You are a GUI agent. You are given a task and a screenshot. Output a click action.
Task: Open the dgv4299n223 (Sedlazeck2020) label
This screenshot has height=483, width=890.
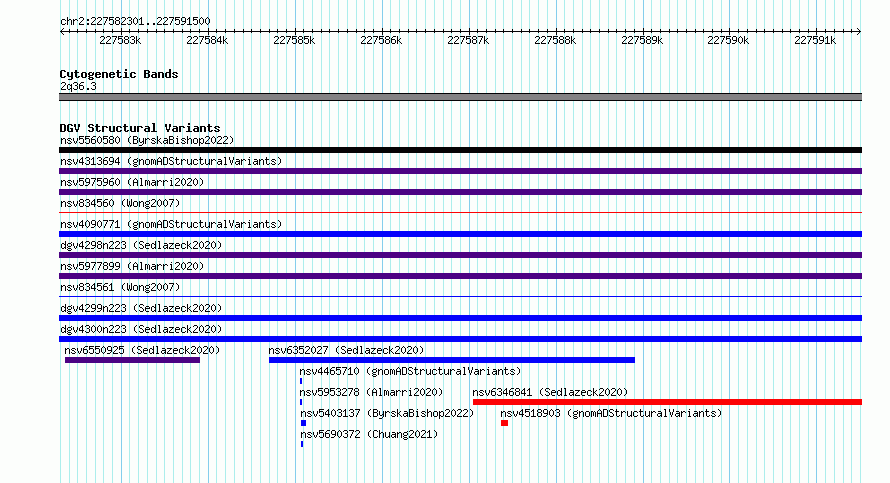click(141, 308)
